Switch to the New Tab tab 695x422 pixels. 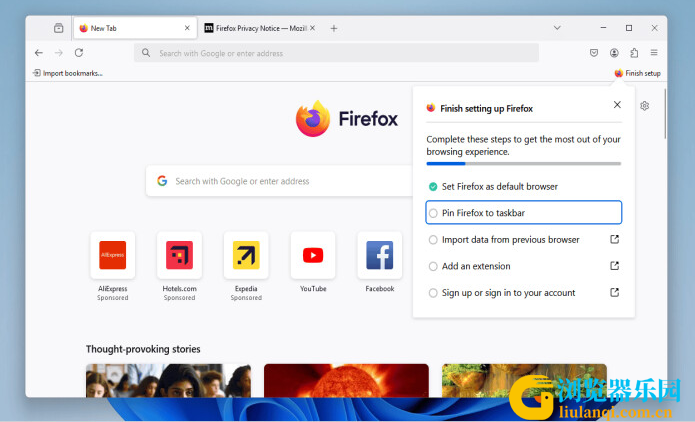(x=135, y=28)
